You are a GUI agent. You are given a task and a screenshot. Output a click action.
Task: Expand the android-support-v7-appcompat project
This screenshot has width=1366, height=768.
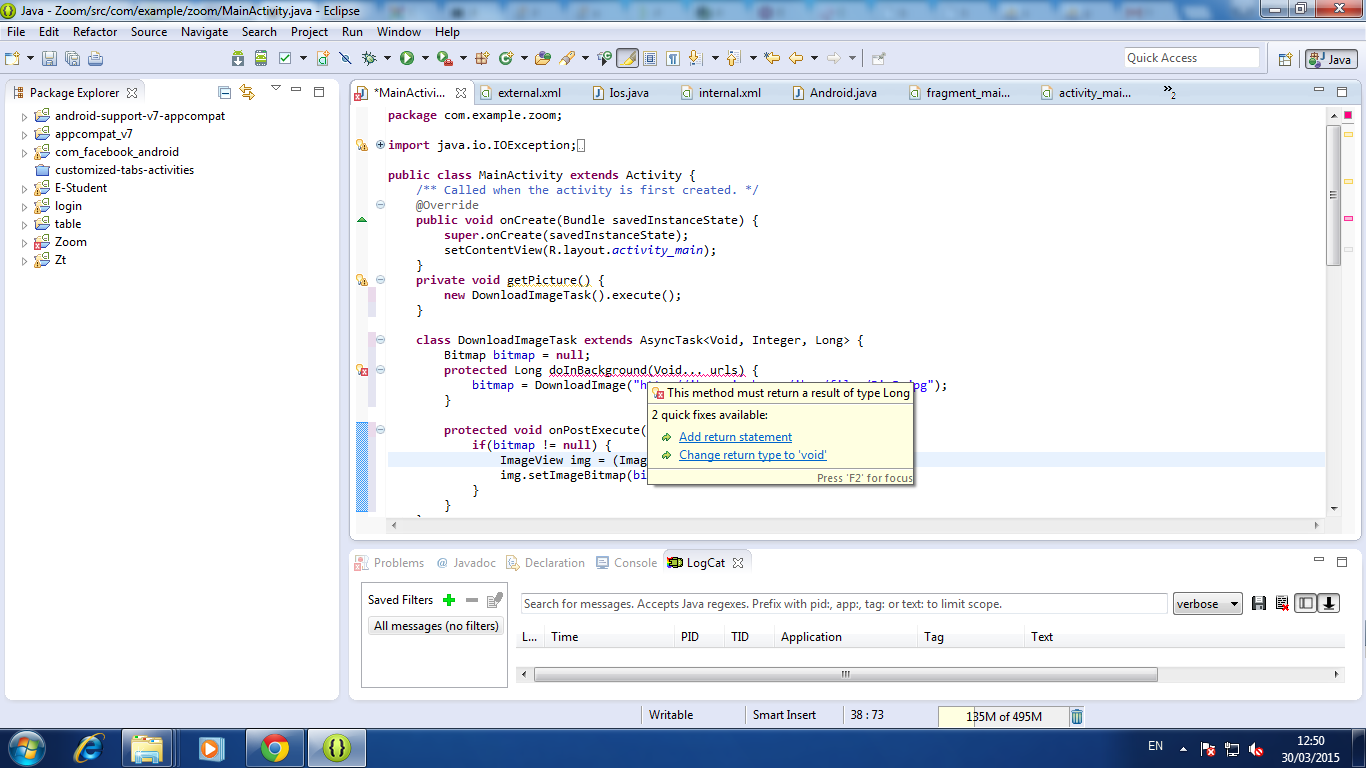(x=25, y=117)
